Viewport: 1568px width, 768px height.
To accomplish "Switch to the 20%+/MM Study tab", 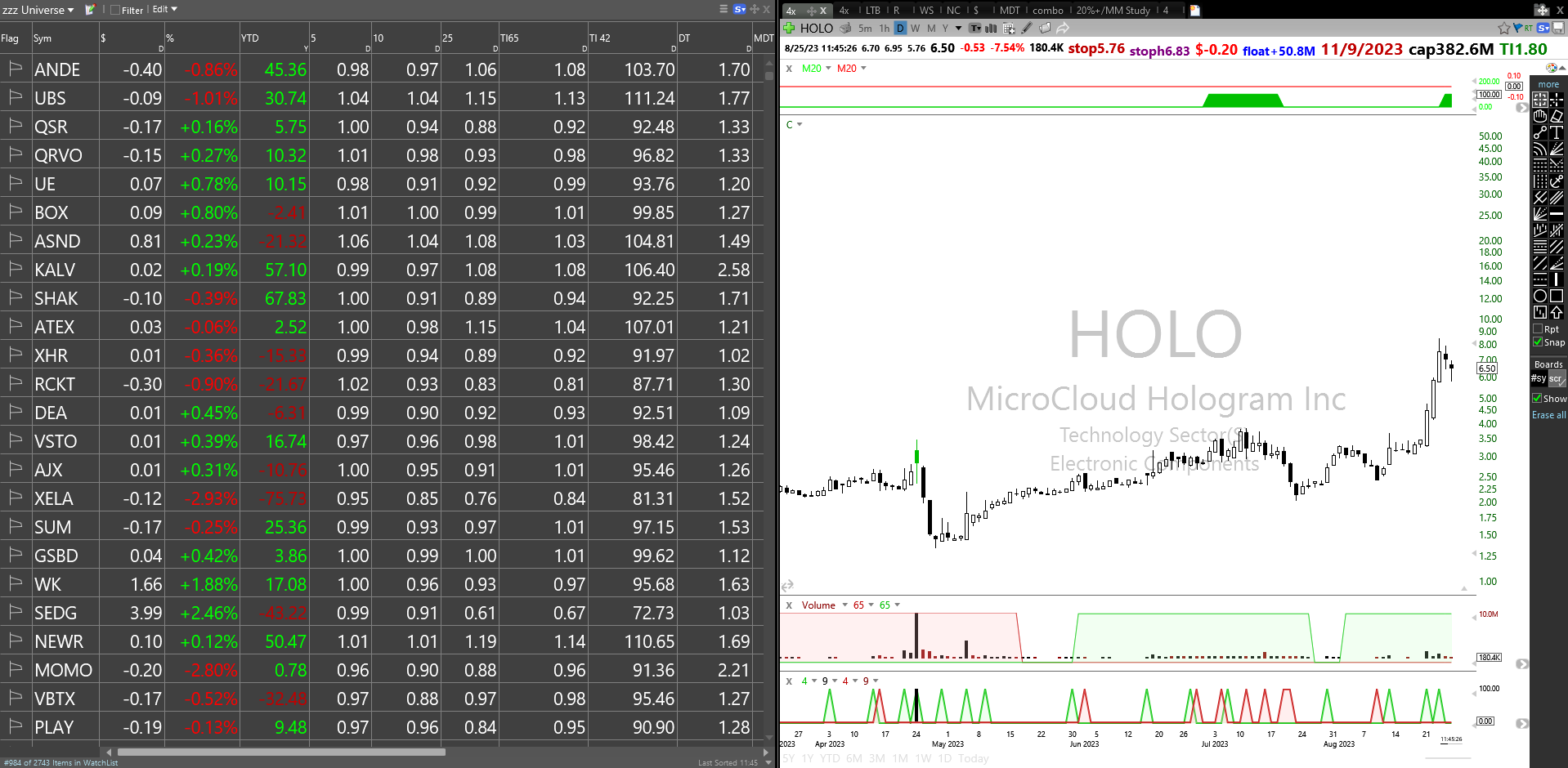I will pos(1113,11).
